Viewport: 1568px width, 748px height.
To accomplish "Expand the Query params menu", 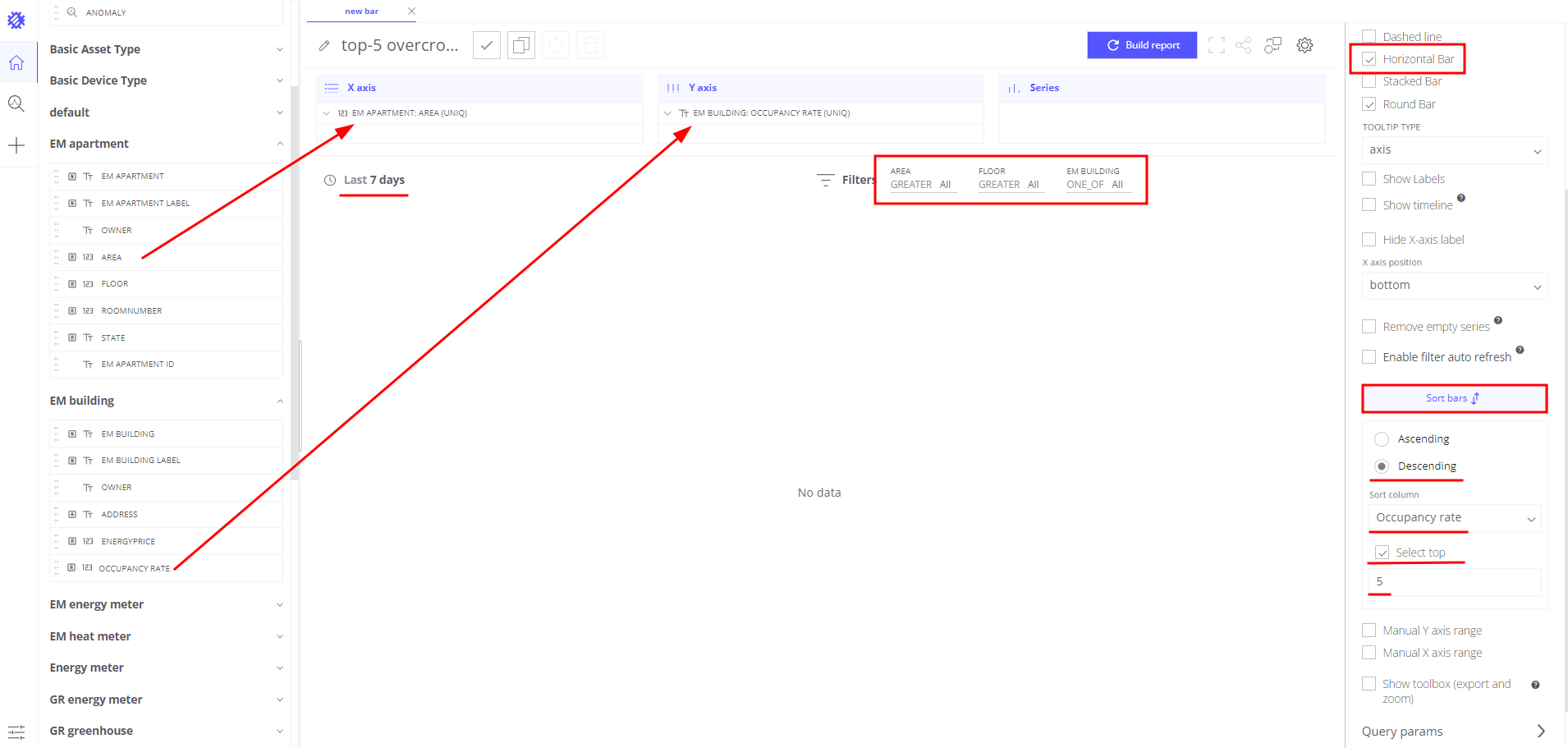I will (1453, 731).
